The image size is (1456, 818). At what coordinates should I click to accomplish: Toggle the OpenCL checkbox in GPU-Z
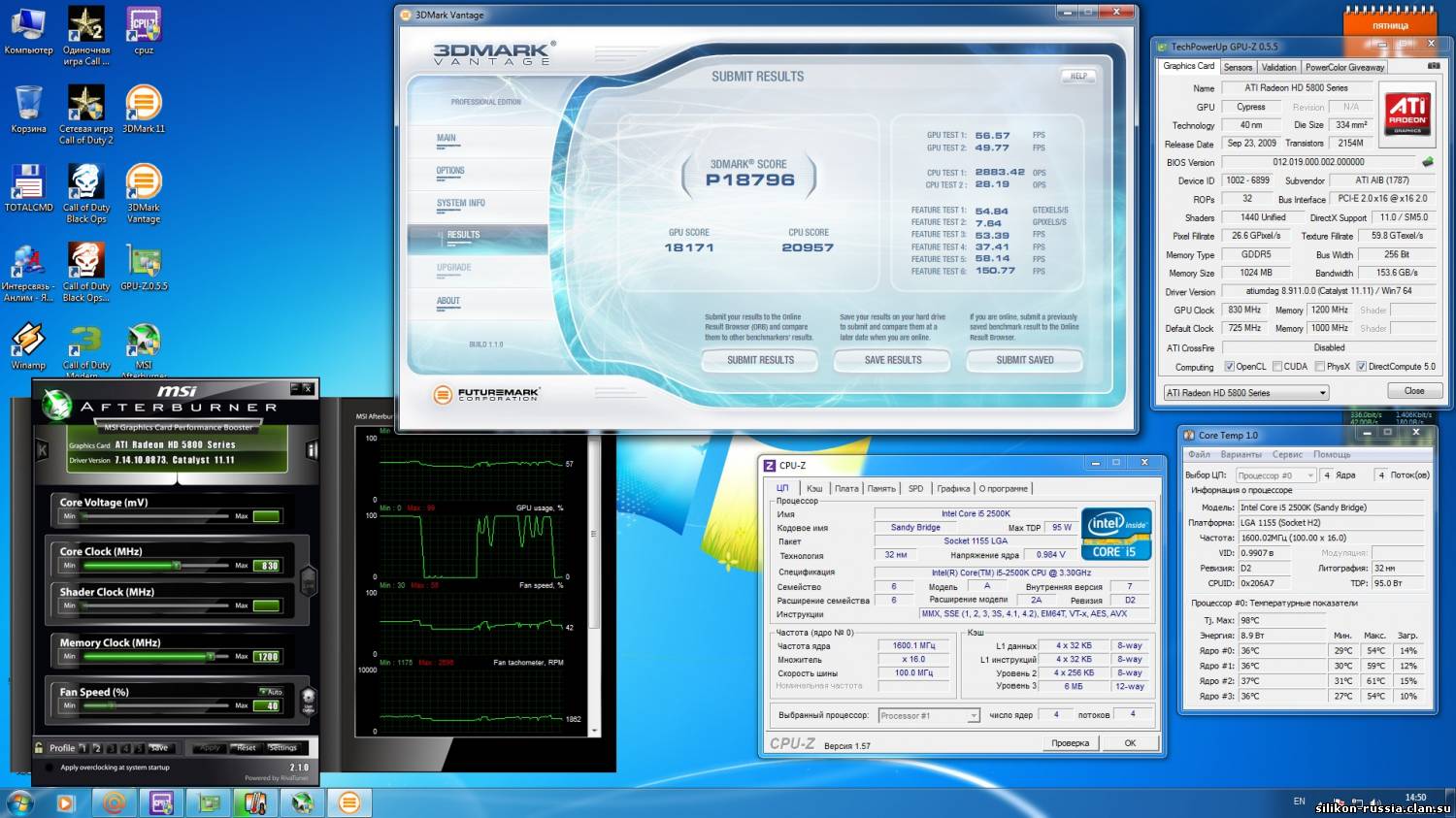coord(1230,367)
